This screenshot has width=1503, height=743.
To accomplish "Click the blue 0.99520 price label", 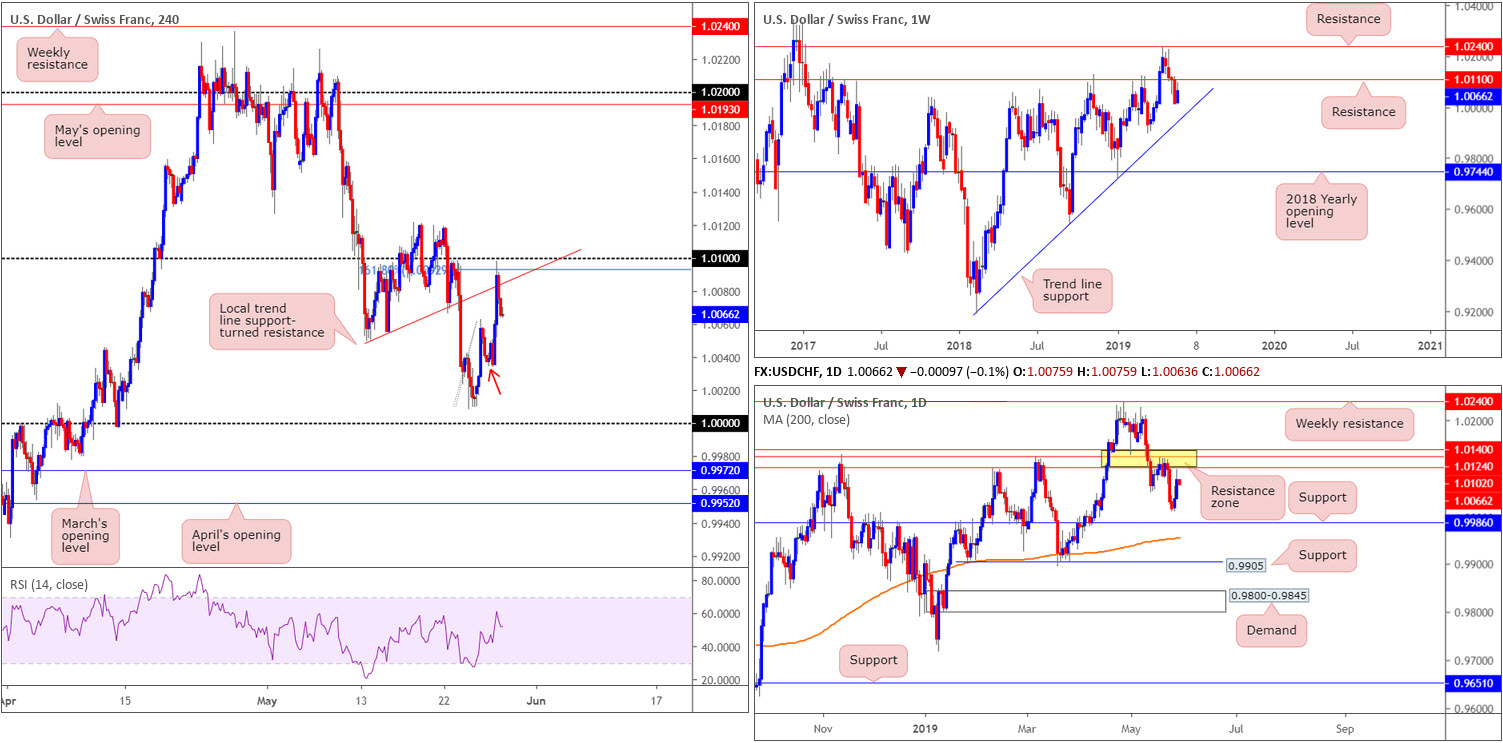I will pos(719,504).
